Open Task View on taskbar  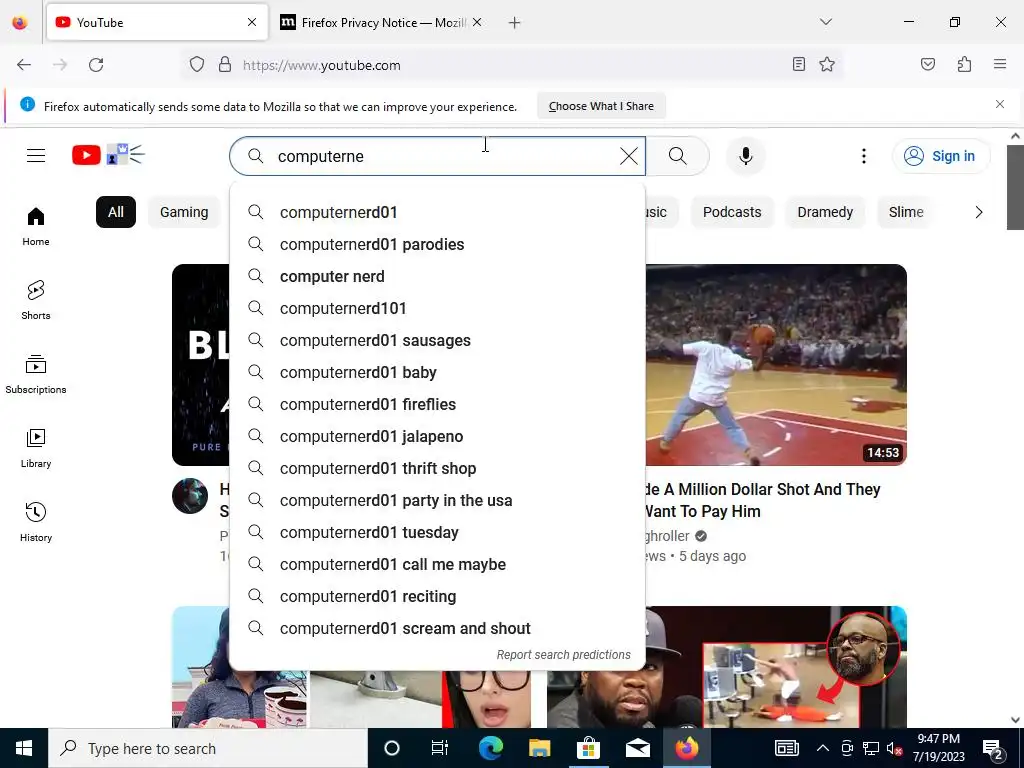point(440,748)
